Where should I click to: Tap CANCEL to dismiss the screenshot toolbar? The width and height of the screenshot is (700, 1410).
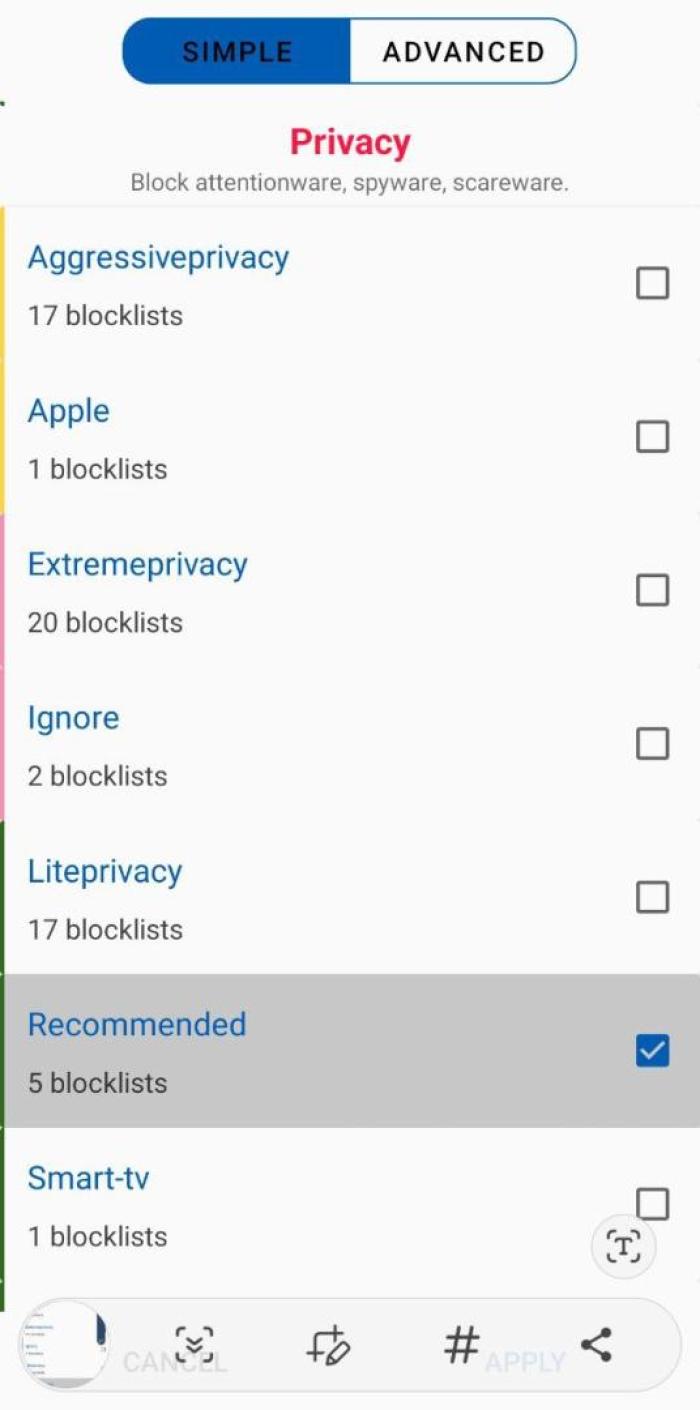pyautogui.click(x=174, y=1362)
